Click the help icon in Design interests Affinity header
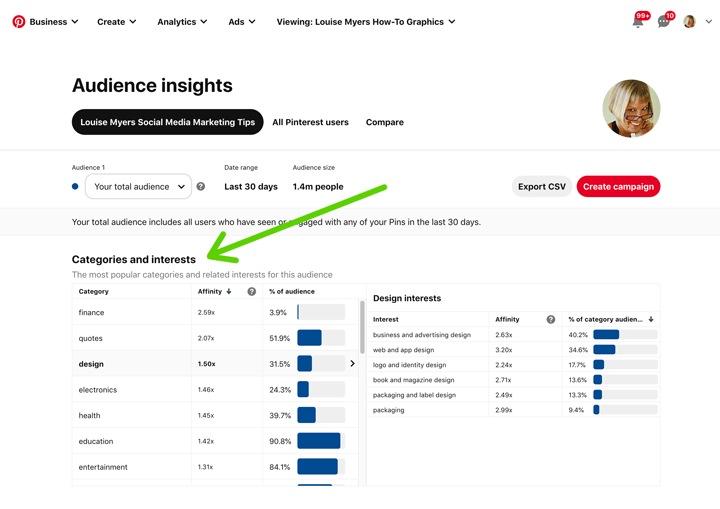 [x=551, y=319]
